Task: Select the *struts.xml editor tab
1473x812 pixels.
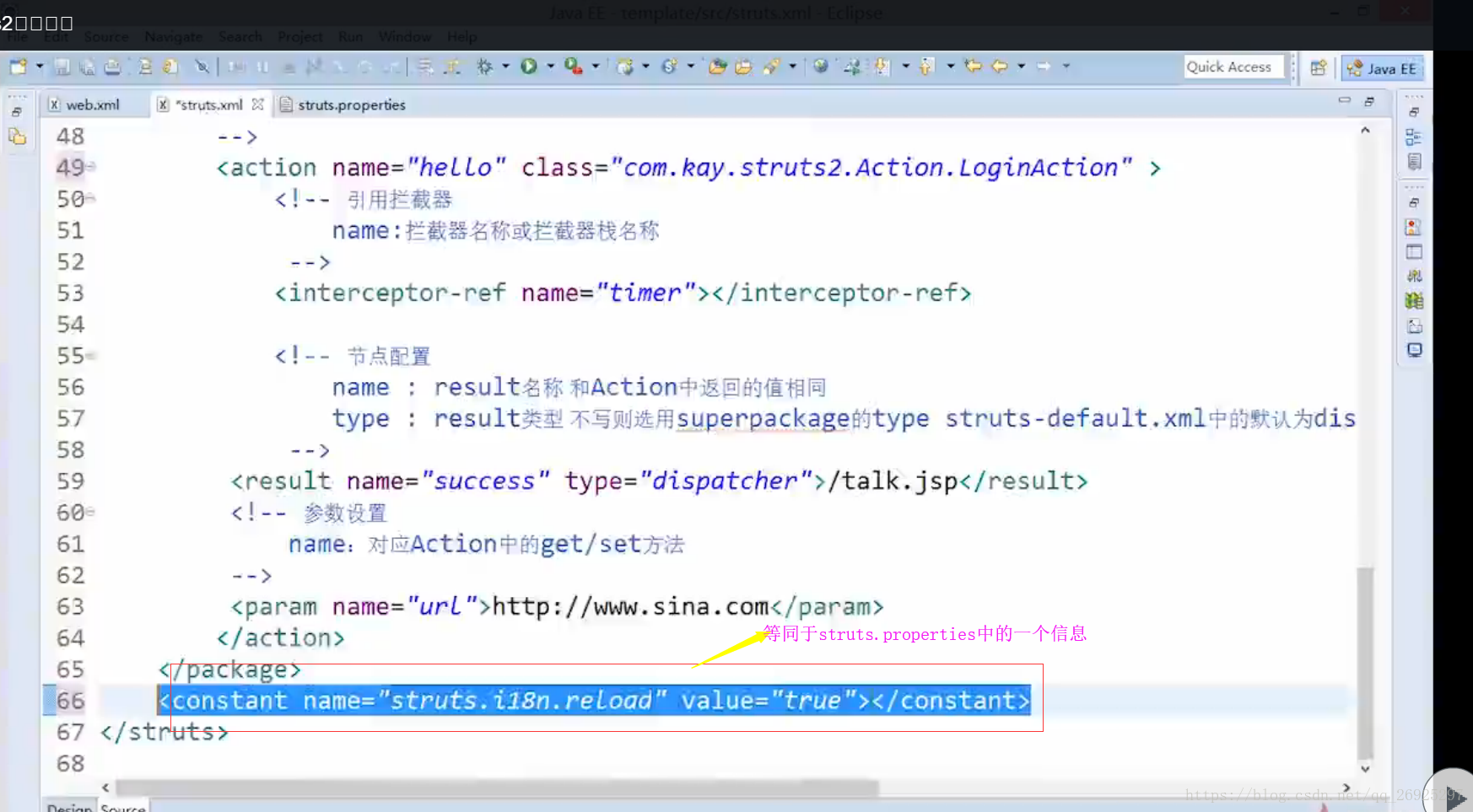Action: click(x=210, y=105)
